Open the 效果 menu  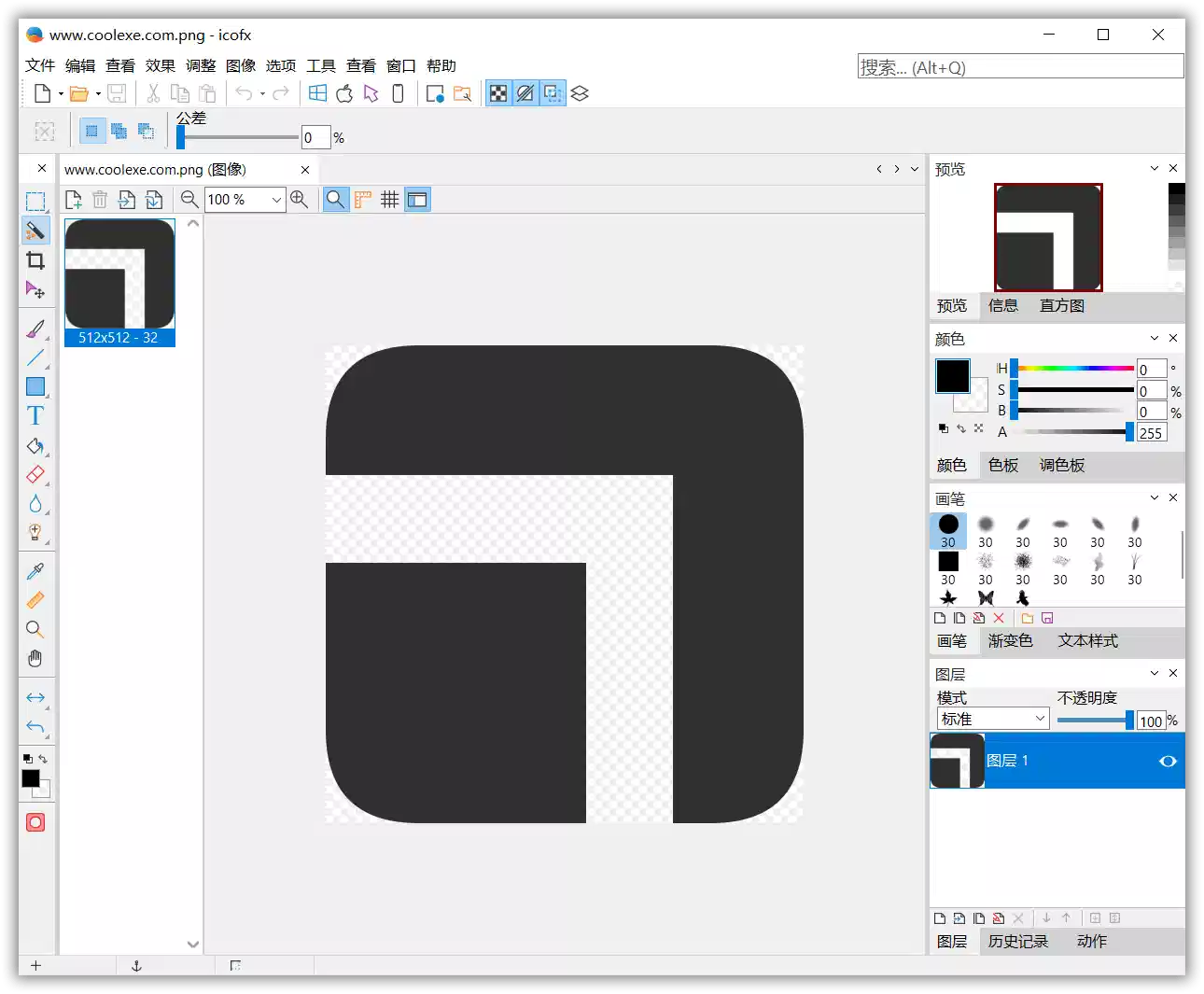pos(160,65)
